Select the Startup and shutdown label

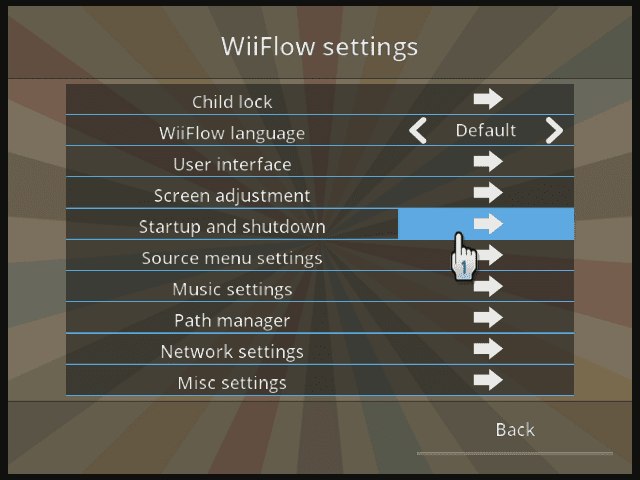(232, 226)
